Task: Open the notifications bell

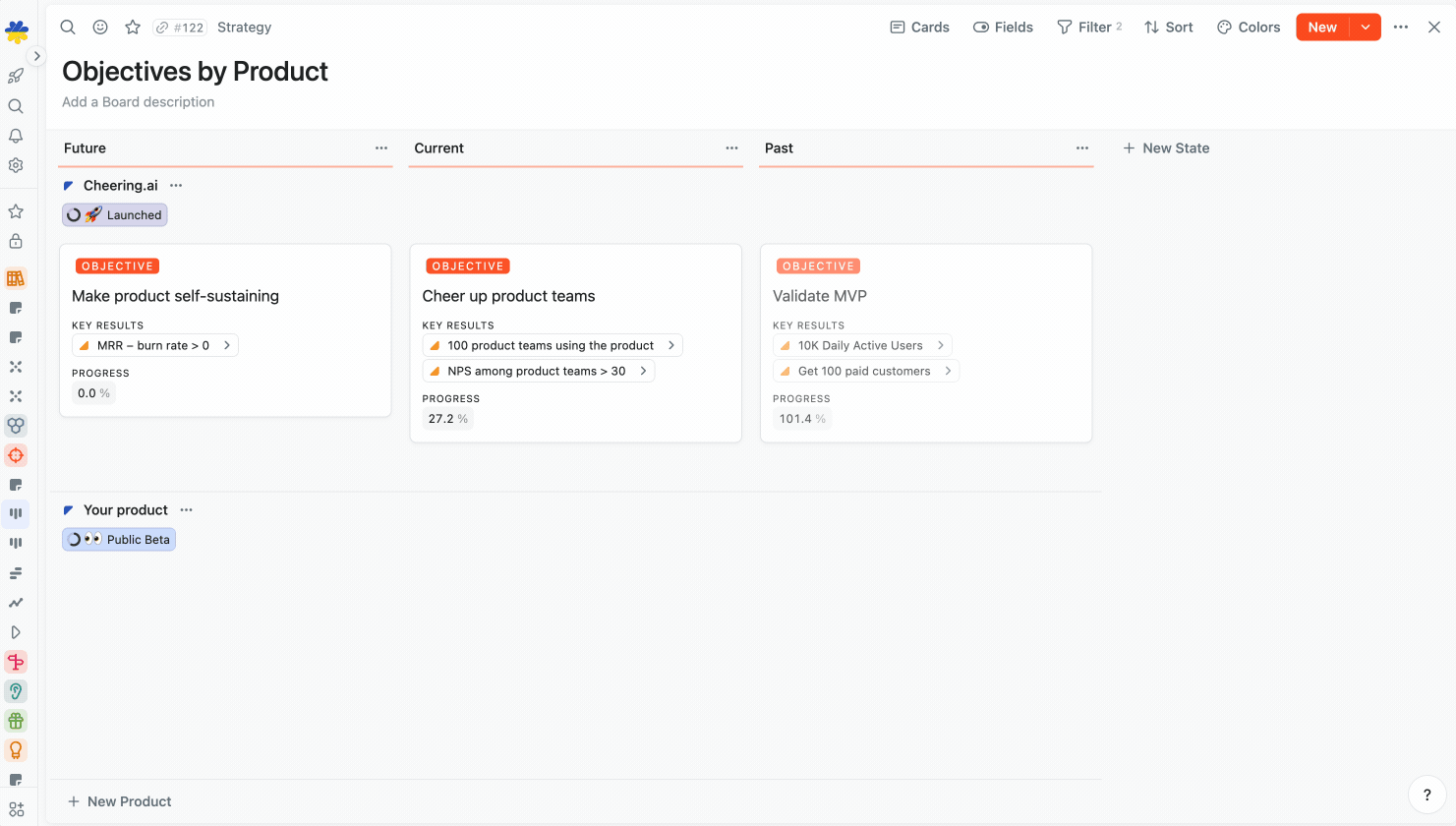Action: point(15,136)
